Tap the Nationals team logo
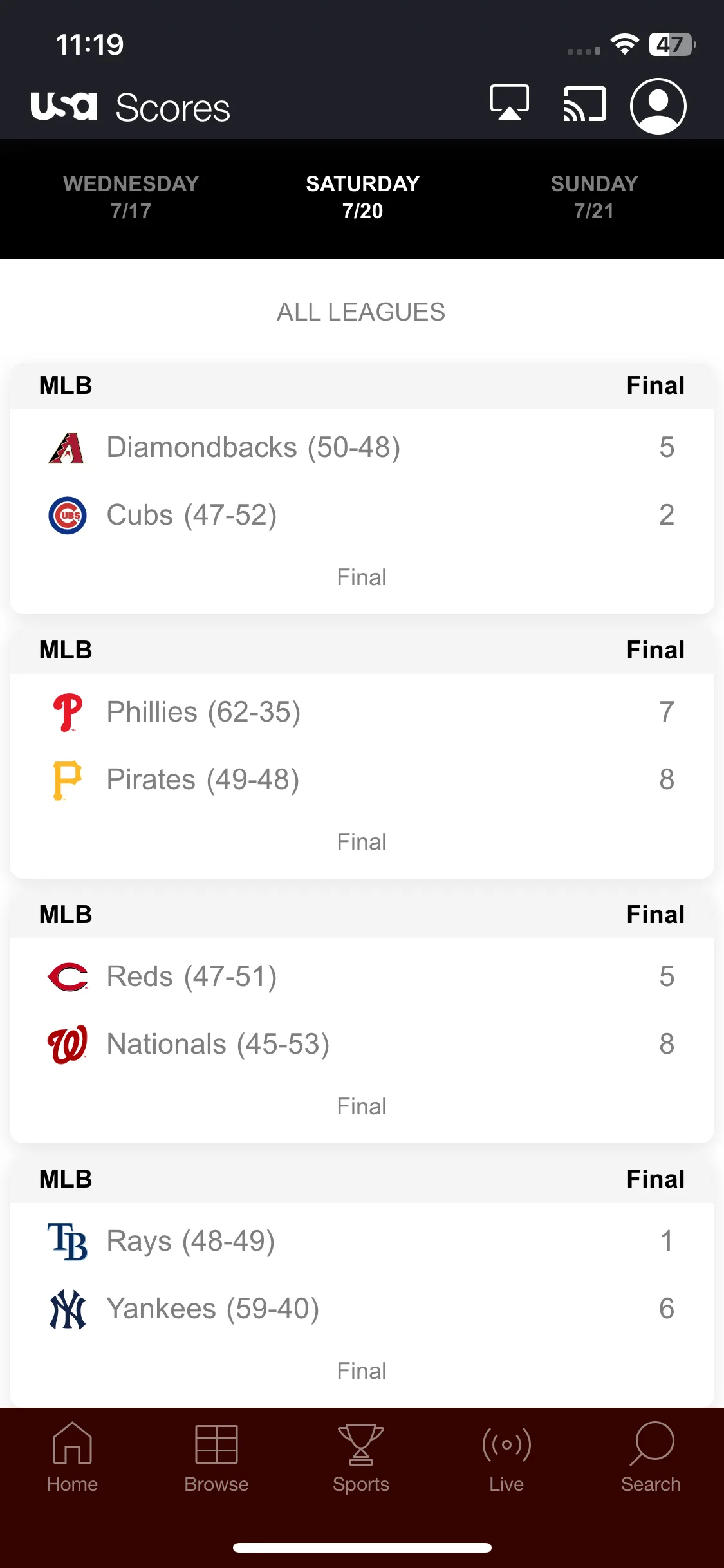The height and width of the screenshot is (1568, 724). 68,1044
